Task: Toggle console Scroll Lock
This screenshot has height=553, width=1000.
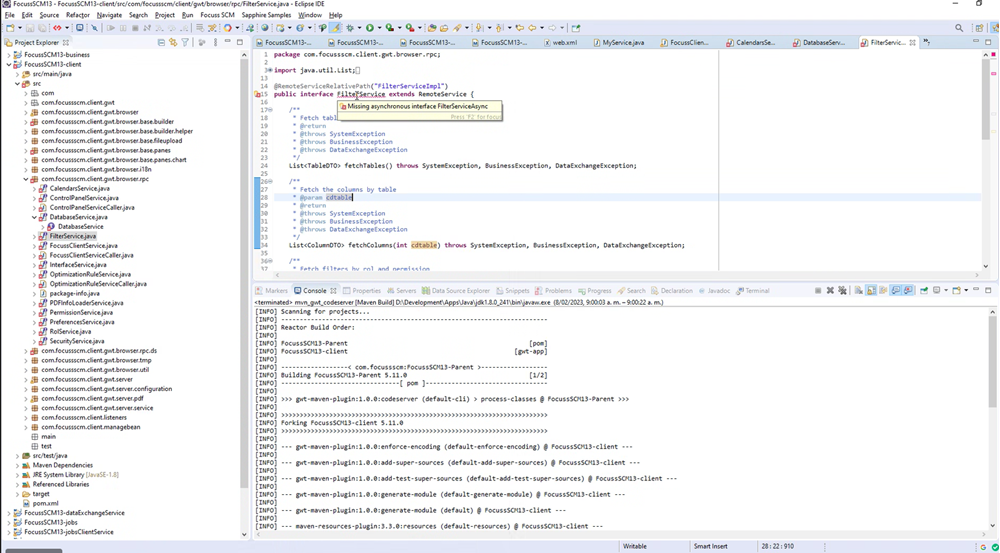Action: pyautogui.click(x=871, y=290)
